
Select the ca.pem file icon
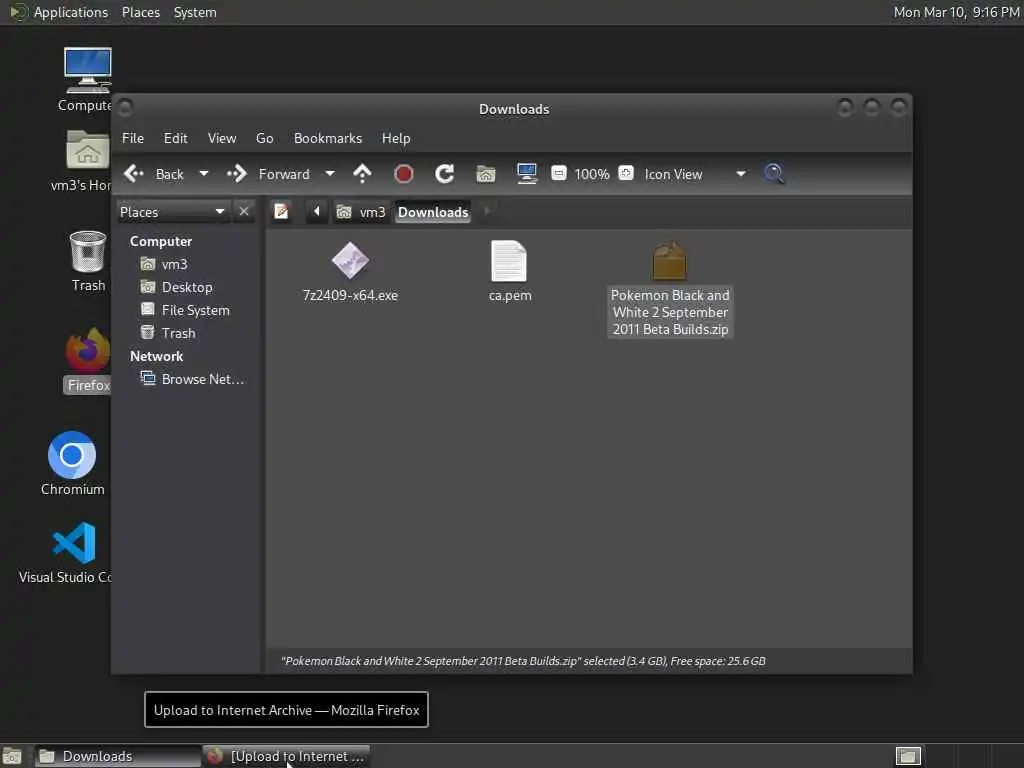(509, 261)
